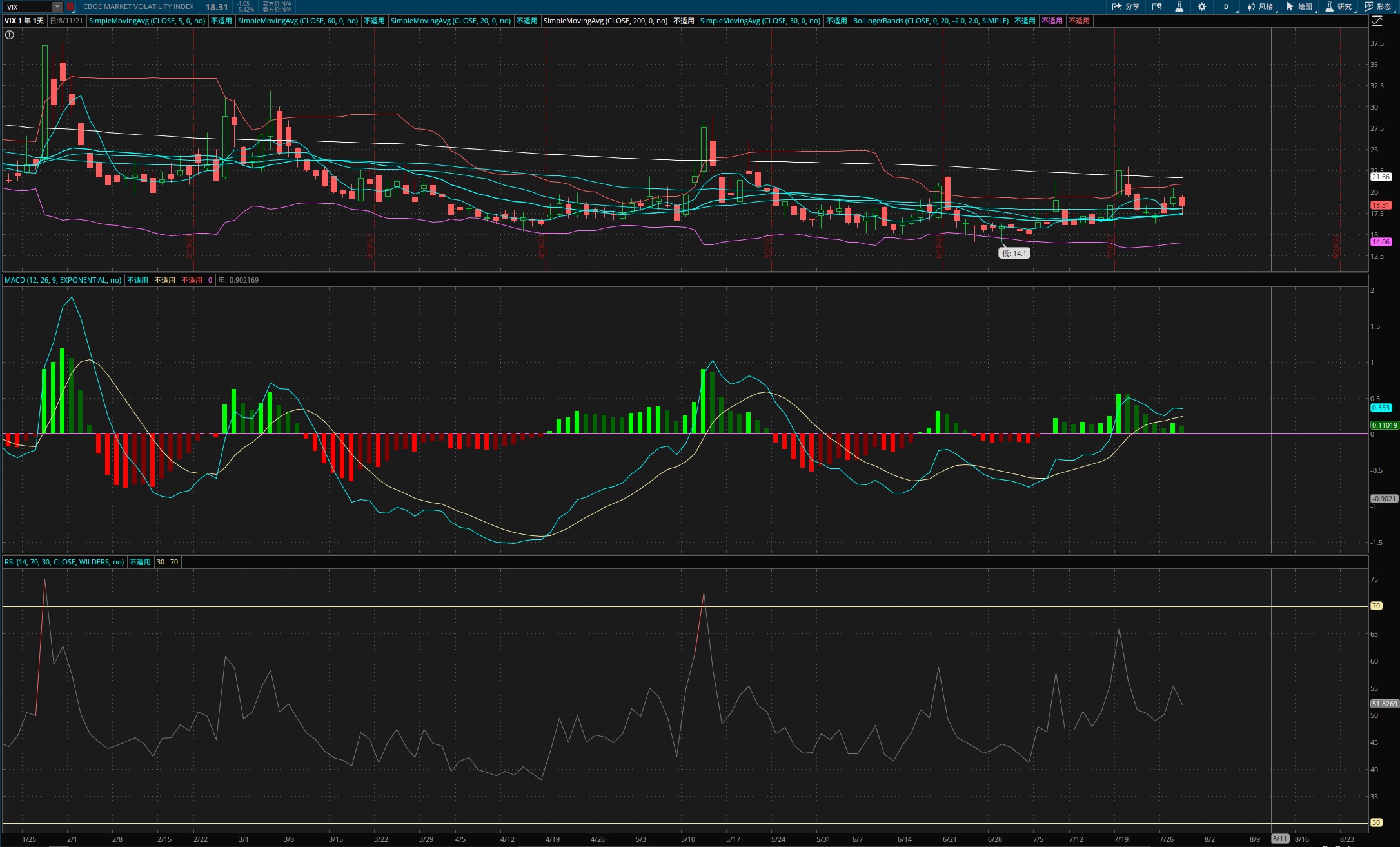Image resolution: width=1400 pixels, height=847 pixels.
Task: Open the Research (研究) studies menu
Action: 1338,6
